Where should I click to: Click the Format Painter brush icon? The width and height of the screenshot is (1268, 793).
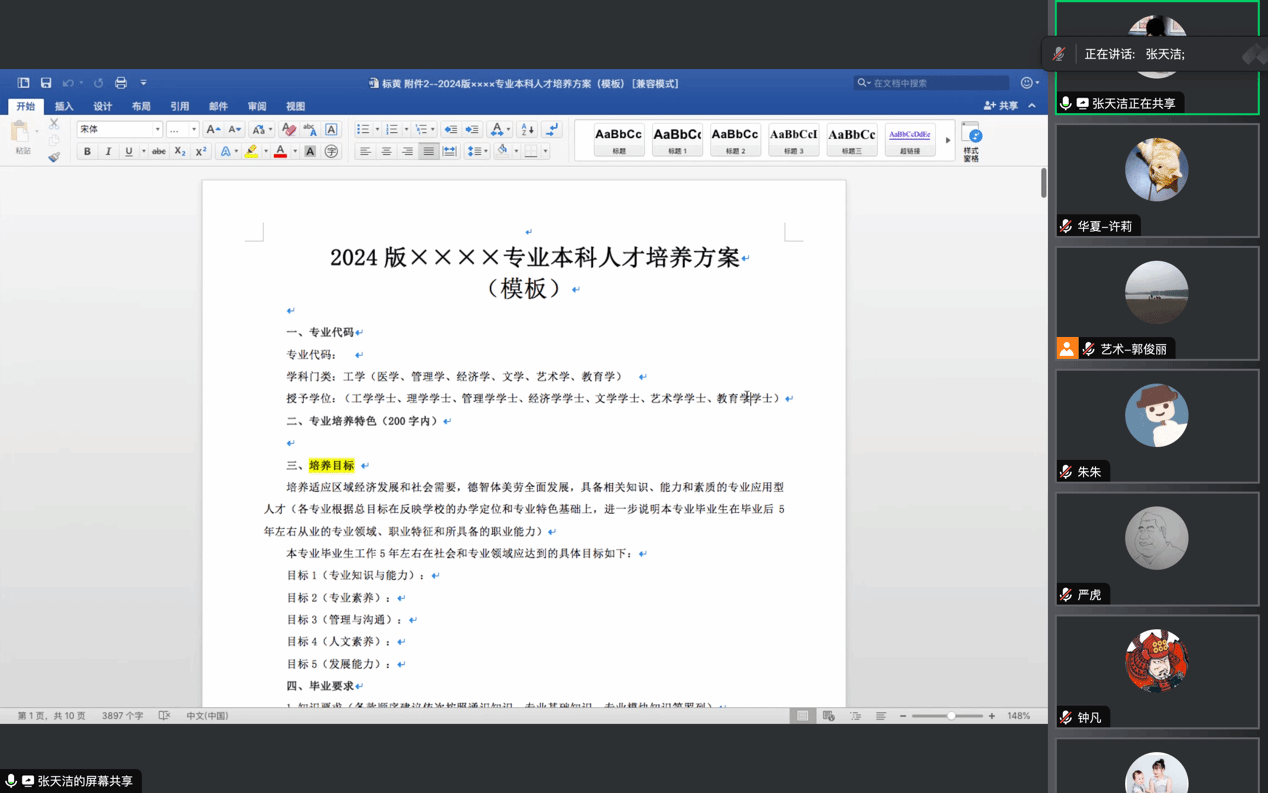tap(54, 157)
